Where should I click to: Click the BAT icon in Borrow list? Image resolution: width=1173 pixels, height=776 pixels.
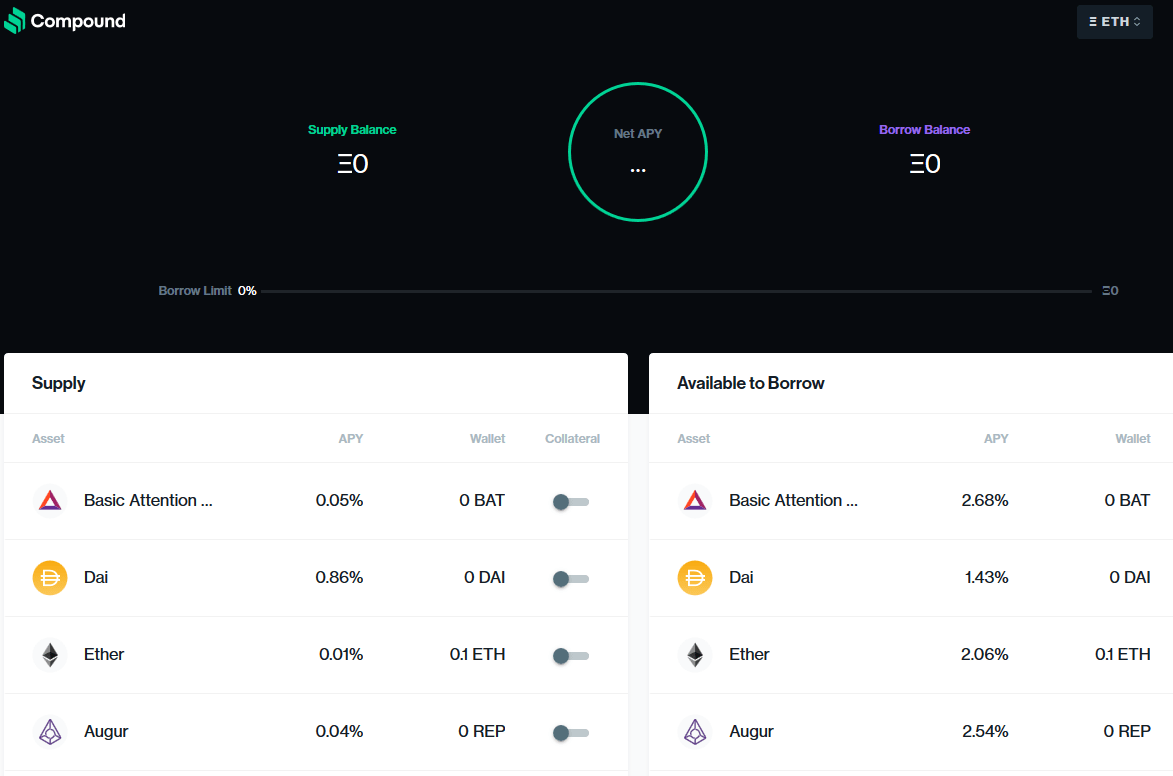click(695, 501)
